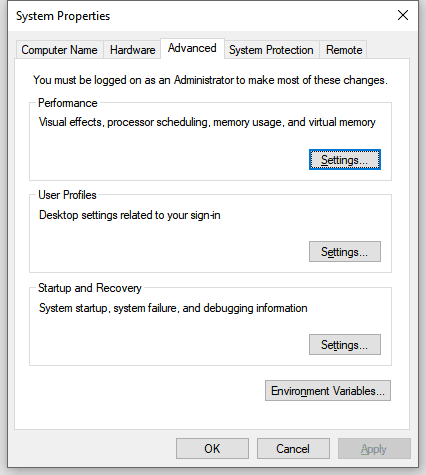Open the Environment Variables dialog
426x475 pixels.
coord(328,391)
